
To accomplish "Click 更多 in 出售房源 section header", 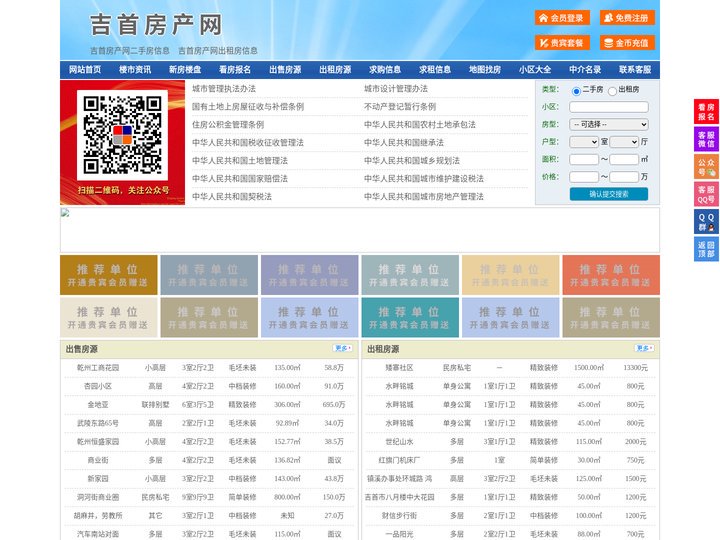I will pos(343,349).
